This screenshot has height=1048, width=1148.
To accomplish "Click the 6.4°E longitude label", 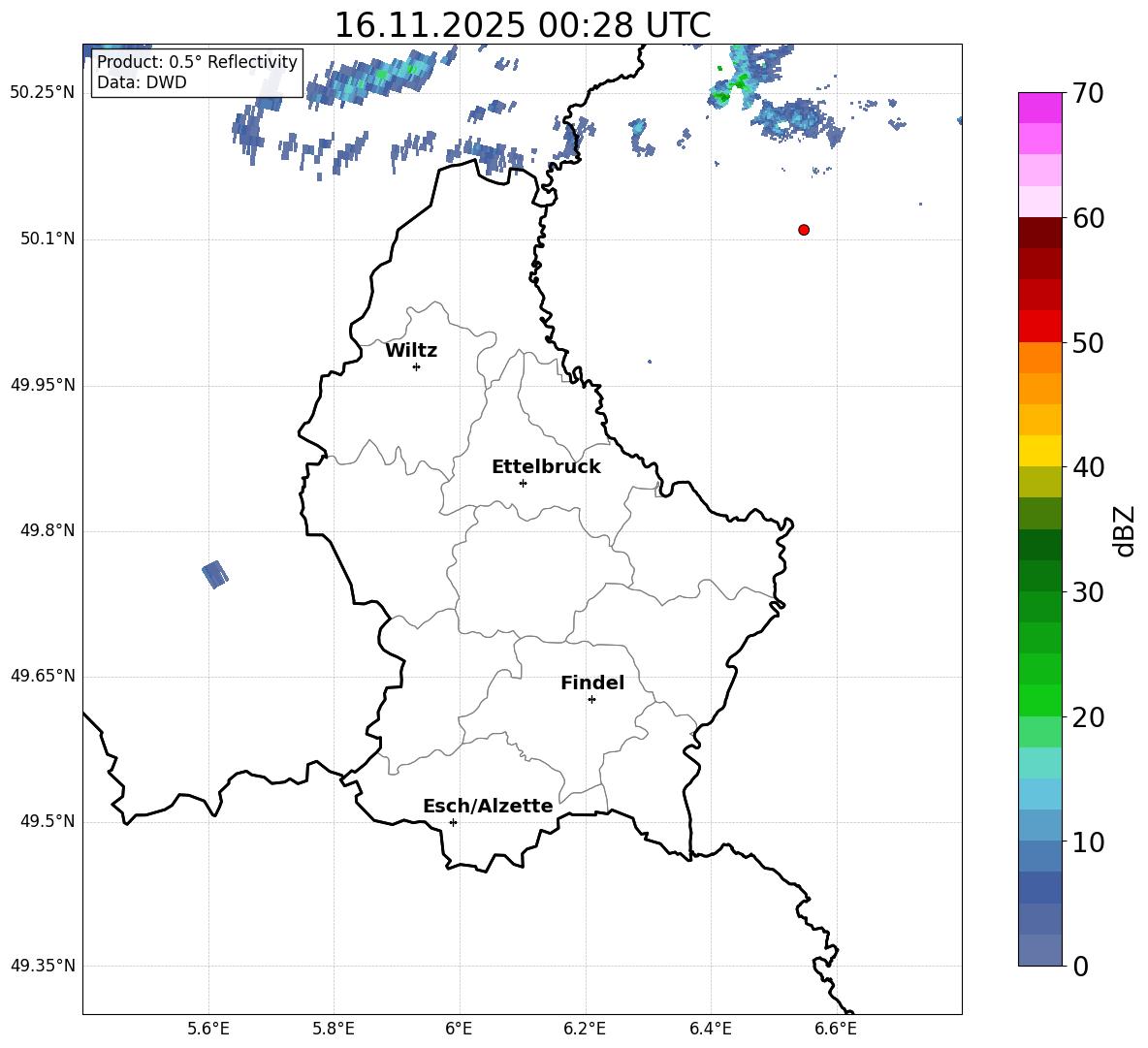I will [711, 1029].
